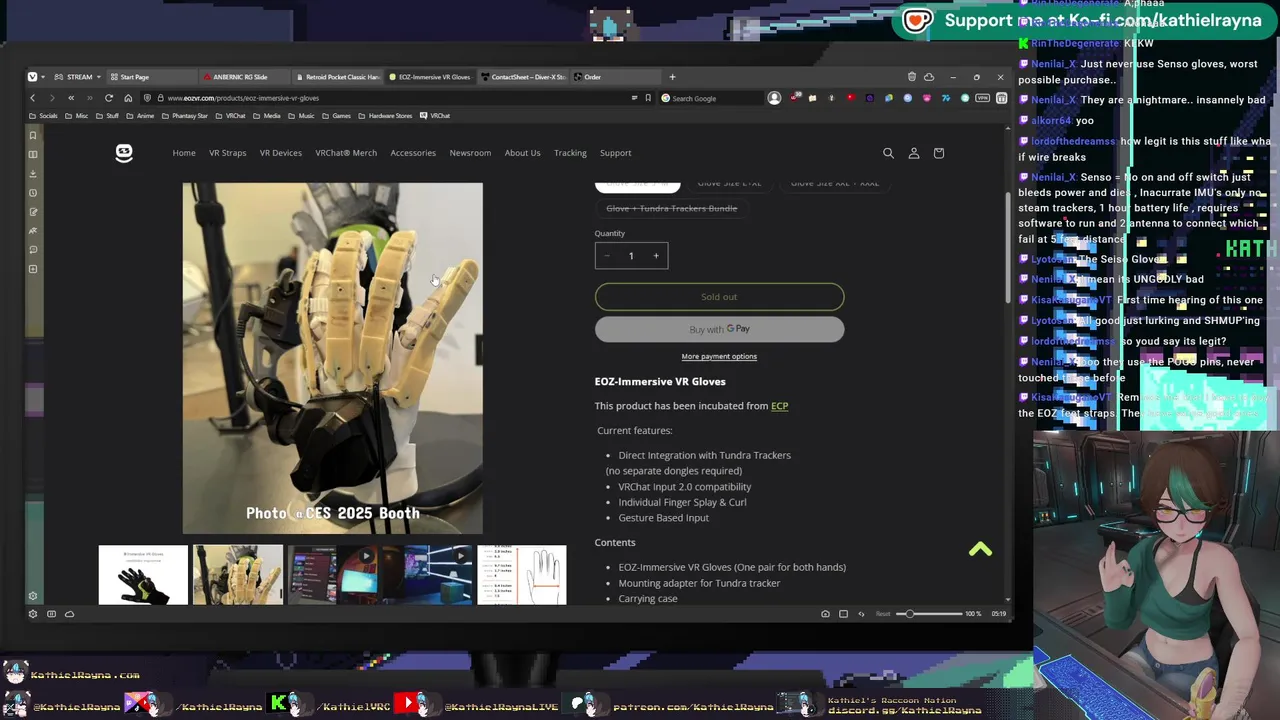Open the Home menu item
1280x720 pixels.
[x=184, y=153]
